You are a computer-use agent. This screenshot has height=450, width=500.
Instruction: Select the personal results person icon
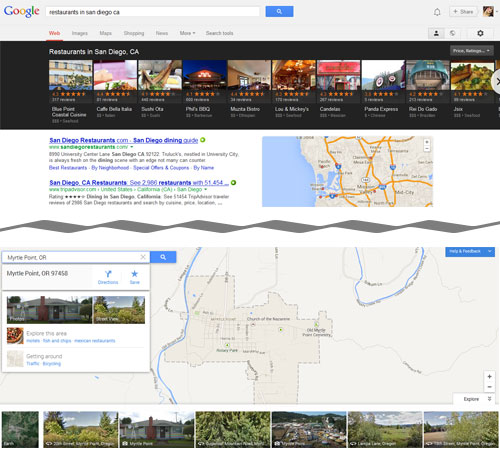pos(436,33)
